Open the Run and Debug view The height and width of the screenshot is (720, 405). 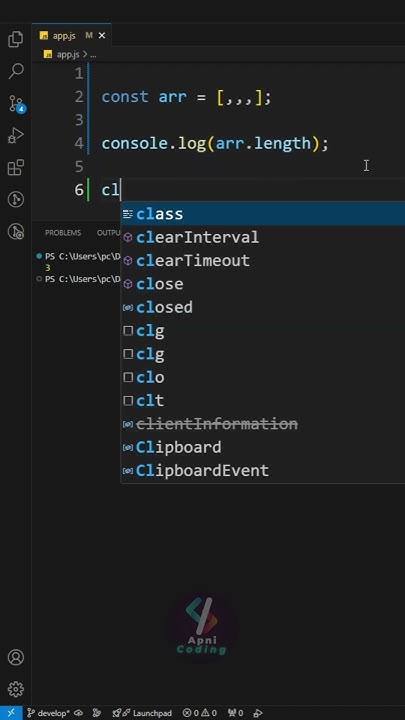tap(16, 136)
